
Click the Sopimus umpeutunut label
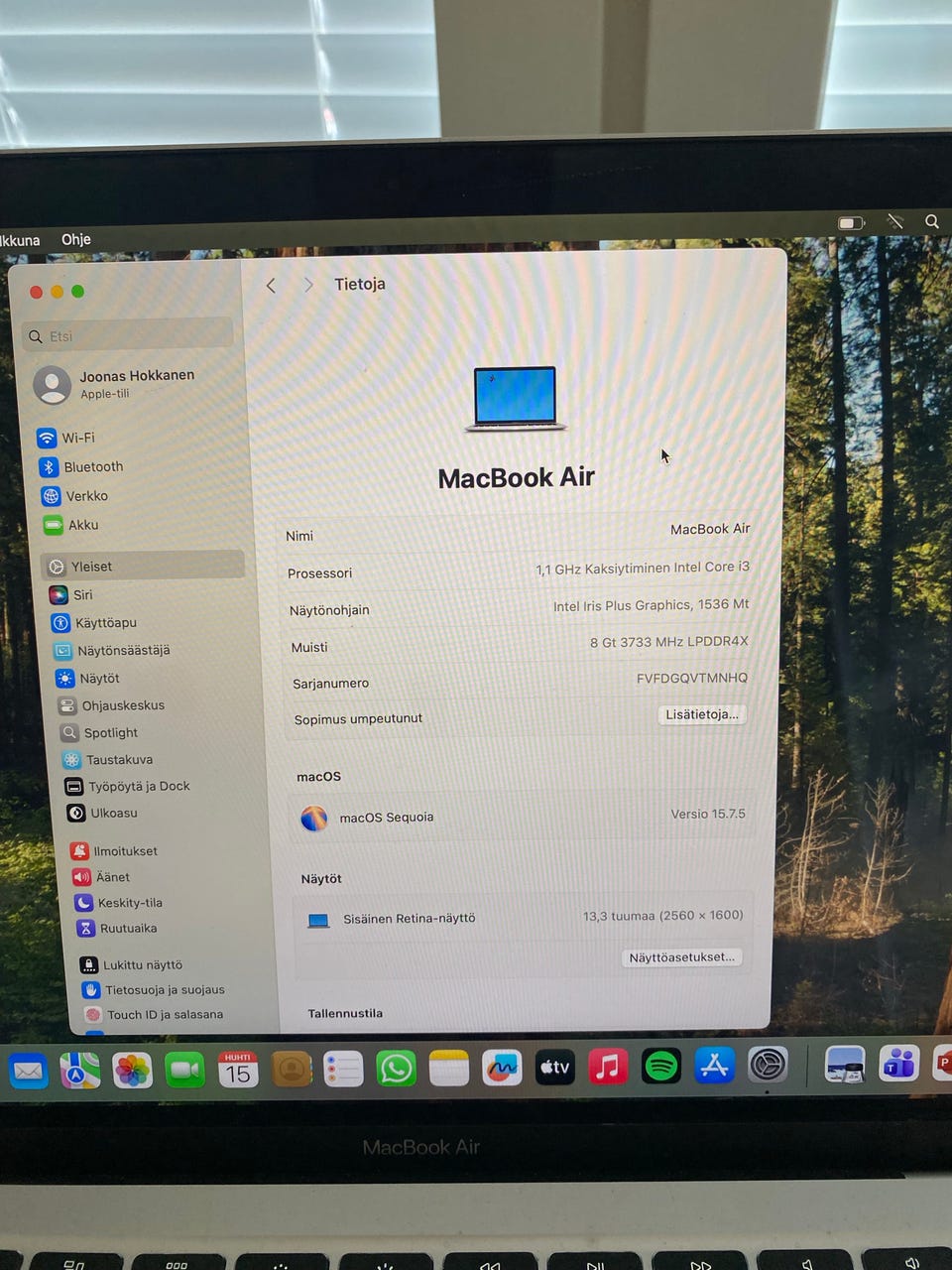tap(358, 718)
